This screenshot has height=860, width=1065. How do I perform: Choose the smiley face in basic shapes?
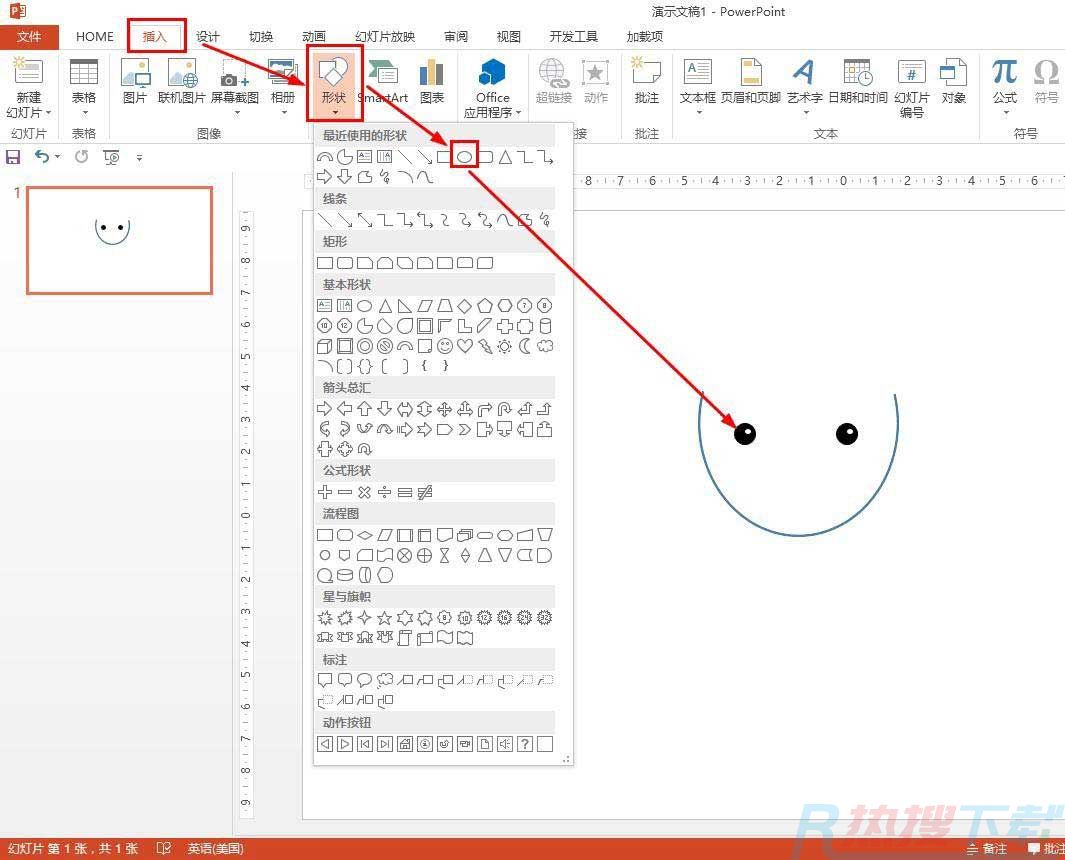tap(445, 346)
